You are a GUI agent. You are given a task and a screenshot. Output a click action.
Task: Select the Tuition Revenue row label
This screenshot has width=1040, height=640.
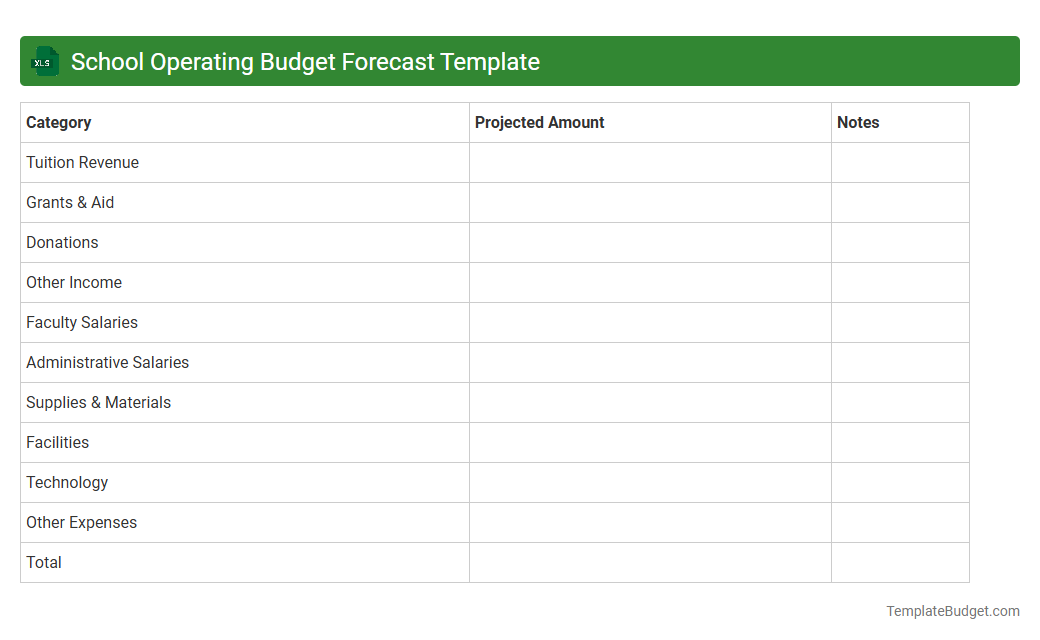pos(83,162)
